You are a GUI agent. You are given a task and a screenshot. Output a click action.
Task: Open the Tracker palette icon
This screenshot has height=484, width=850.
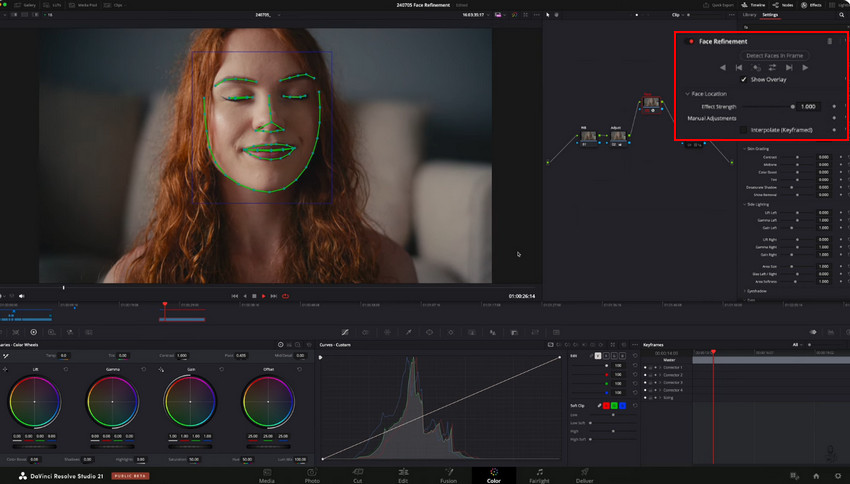coord(450,332)
